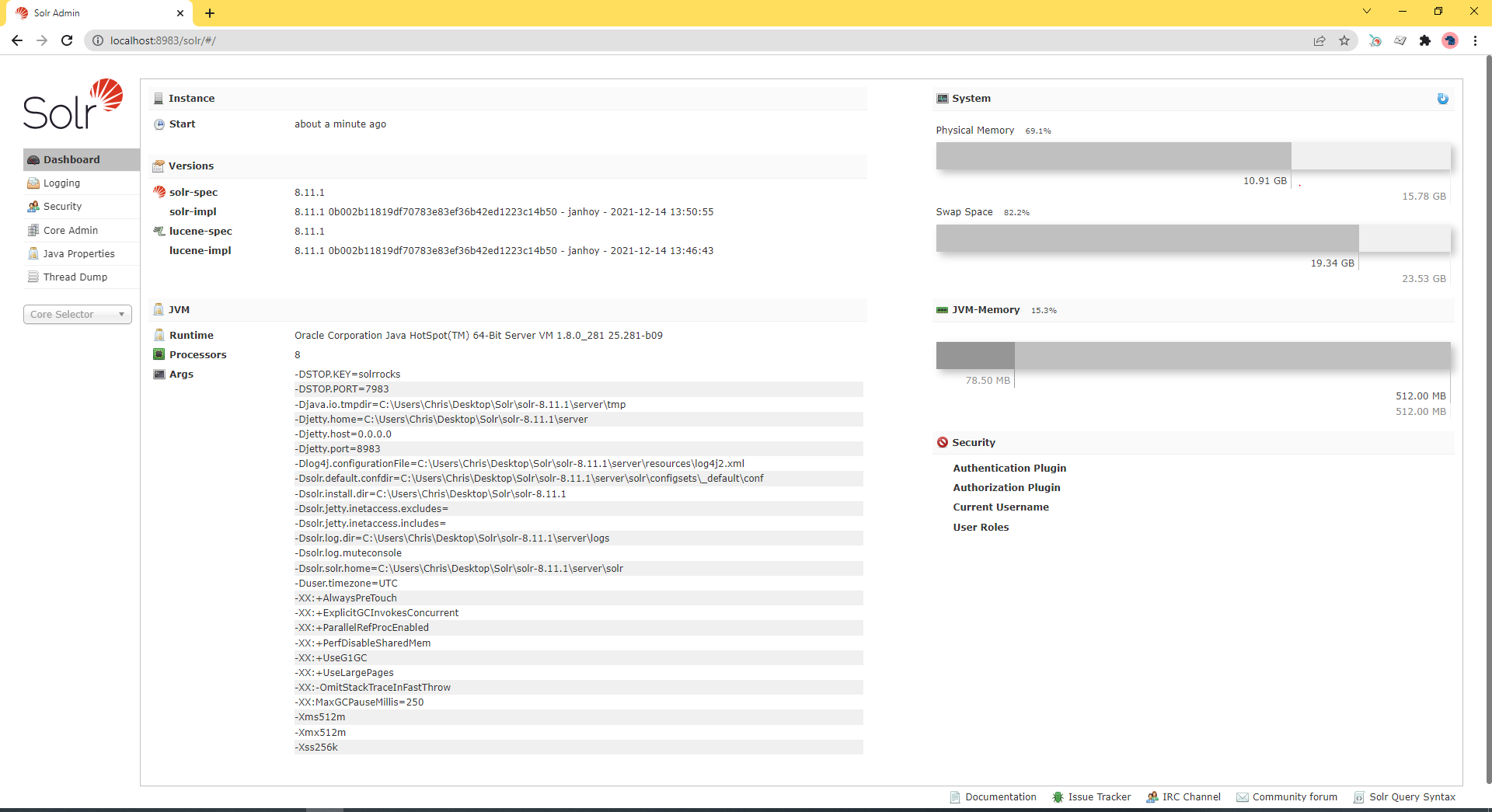The image size is (1492, 812).
Task: Click the Versions section icon
Action: click(159, 166)
